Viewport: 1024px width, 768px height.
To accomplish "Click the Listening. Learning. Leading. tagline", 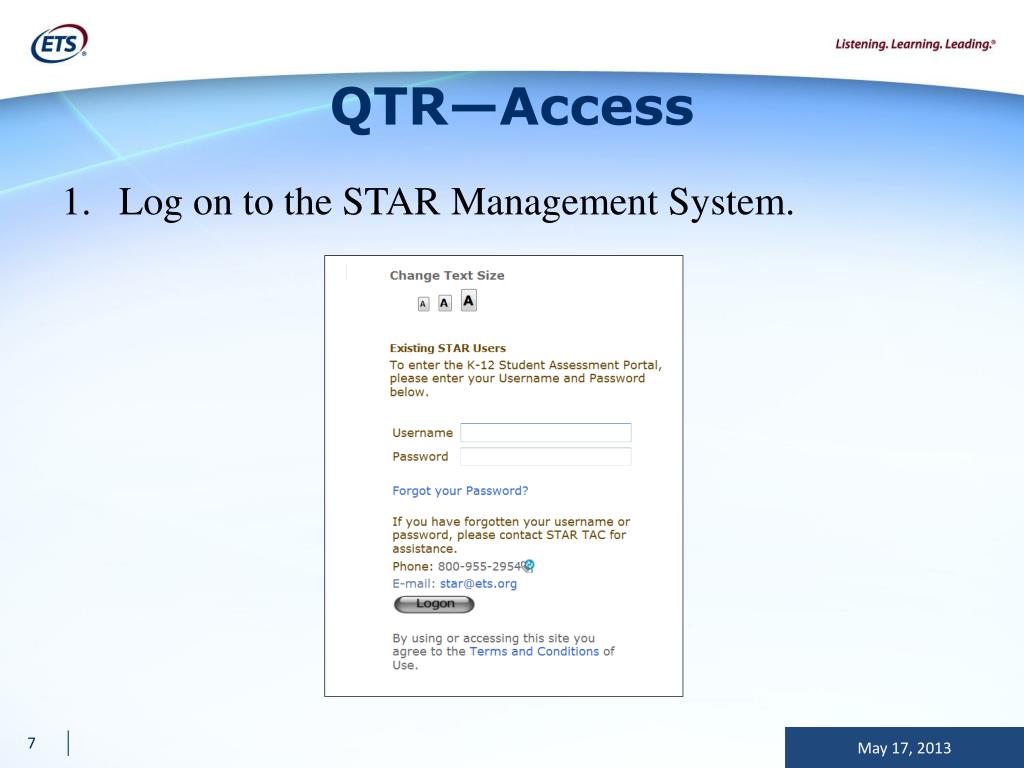I will 916,44.
